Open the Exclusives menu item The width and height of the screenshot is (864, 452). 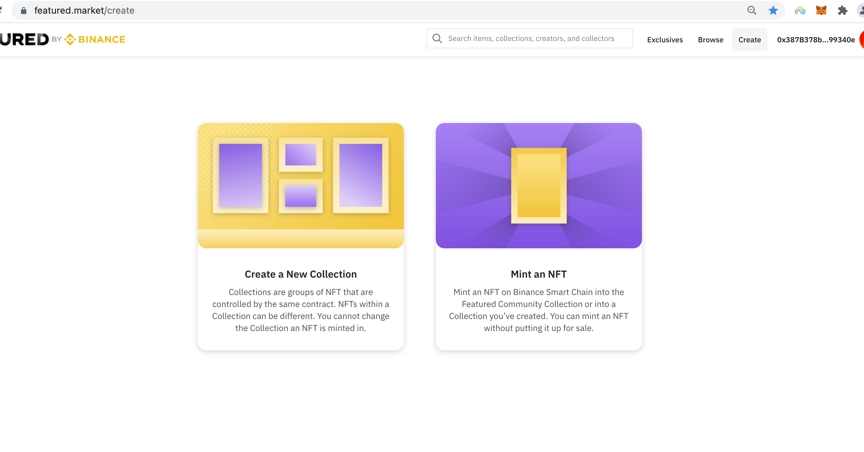[x=665, y=40]
